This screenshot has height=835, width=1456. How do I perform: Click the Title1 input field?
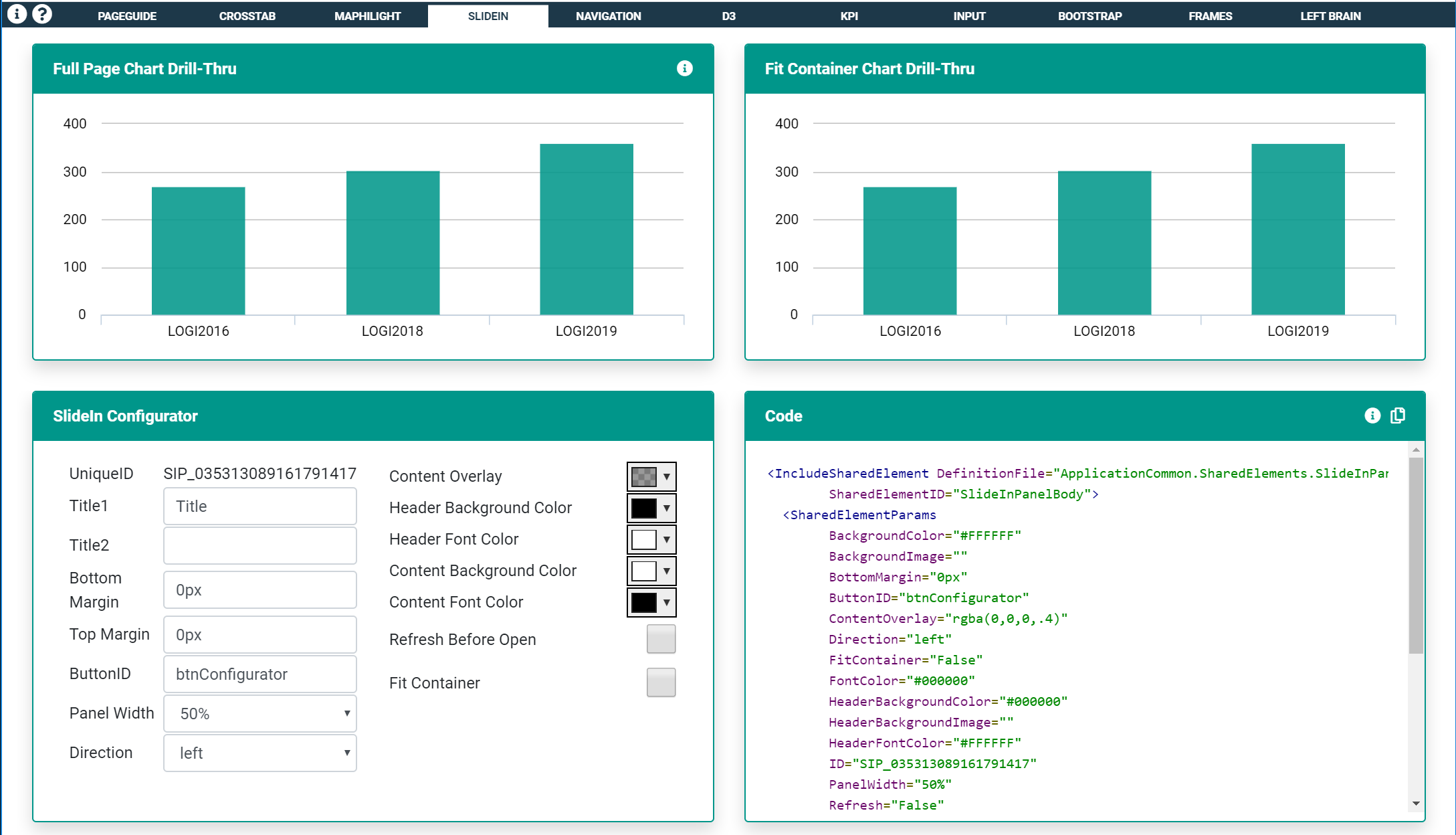tap(260, 506)
